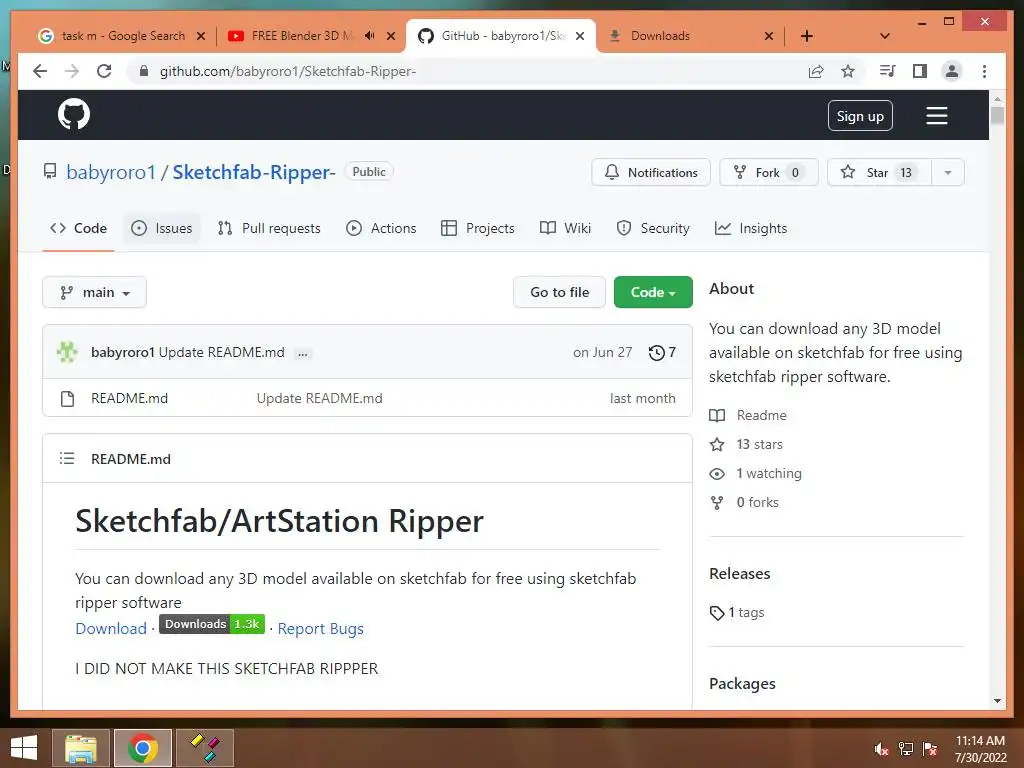Toggle the browser side panel icon

[x=920, y=71]
